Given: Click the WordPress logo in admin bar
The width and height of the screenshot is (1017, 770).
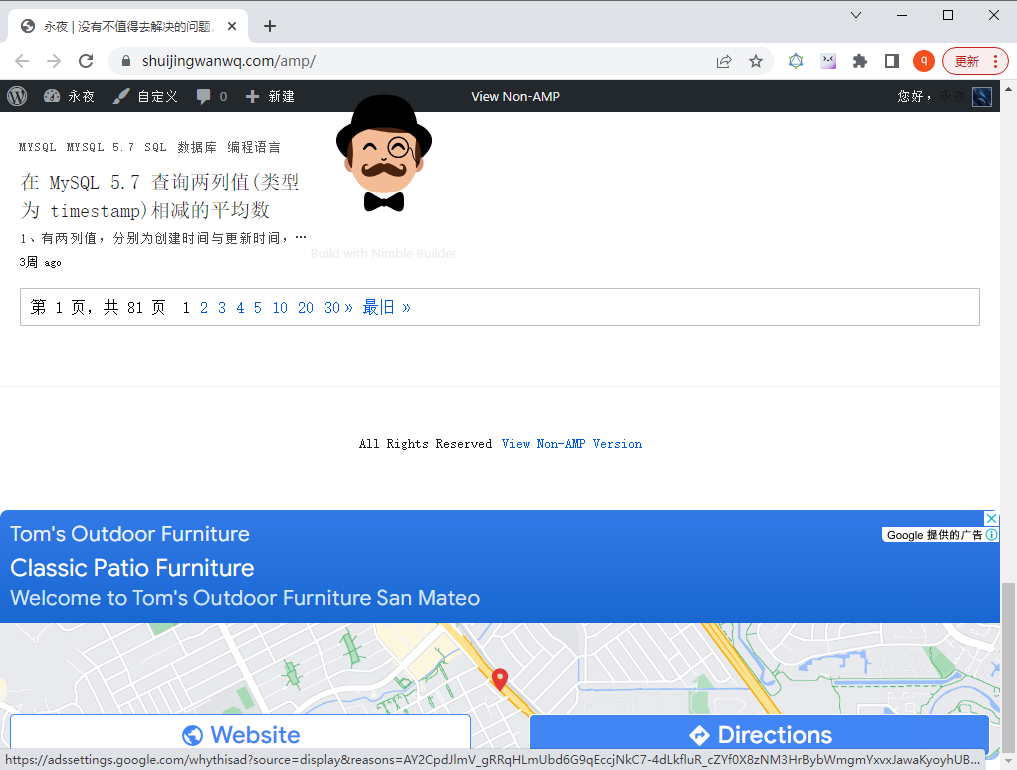Looking at the screenshot, I should pyautogui.click(x=17, y=96).
